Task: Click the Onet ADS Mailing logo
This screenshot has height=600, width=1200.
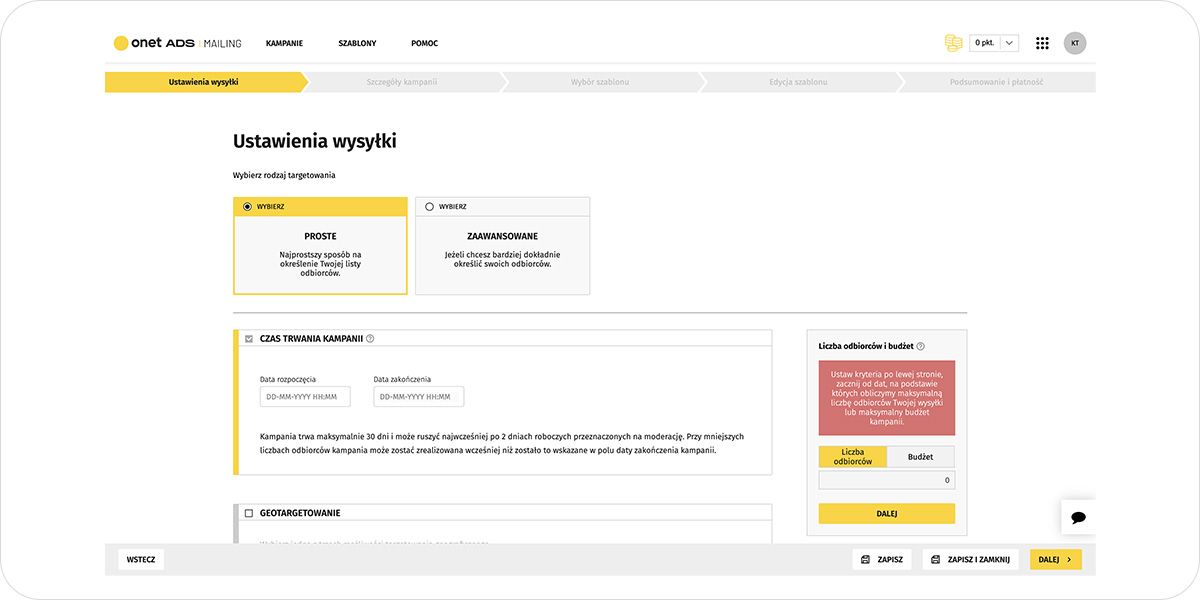Action: 177,43
